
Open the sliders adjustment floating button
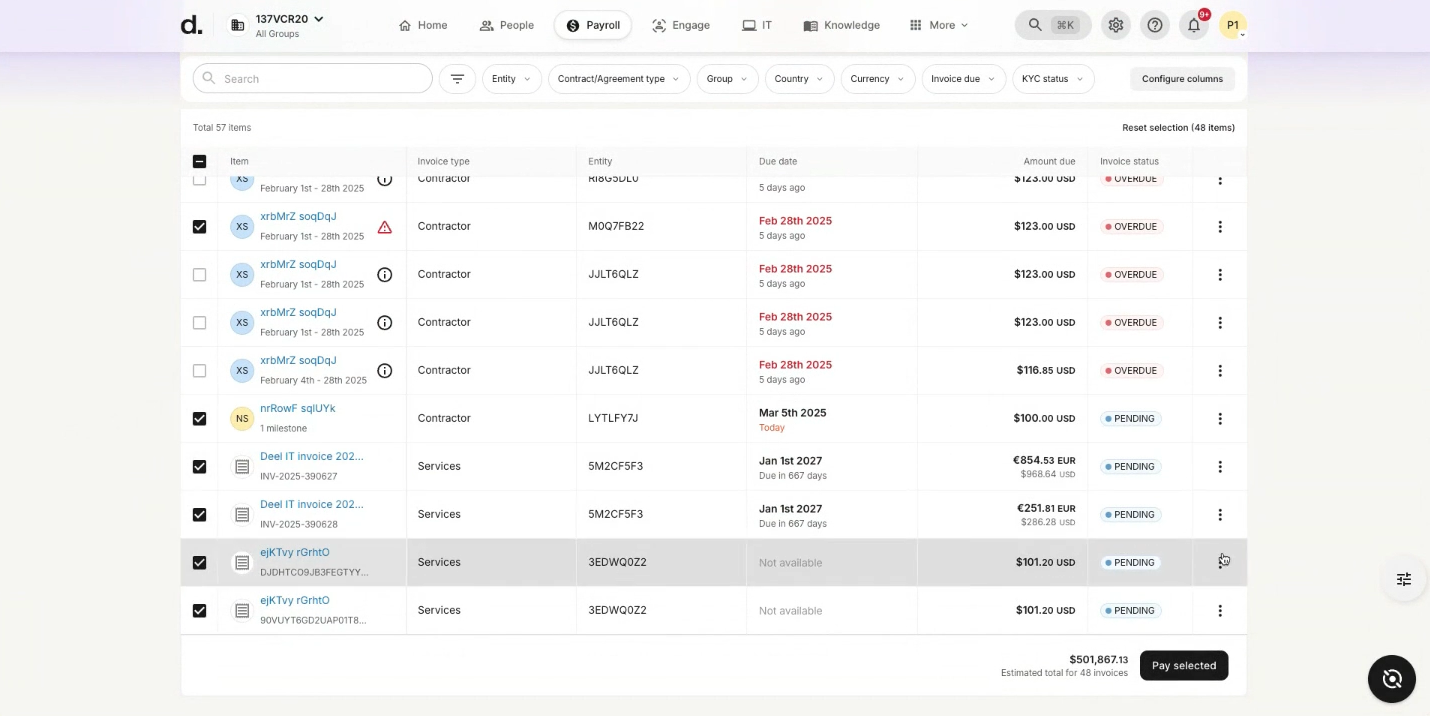(x=1403, y=579)
